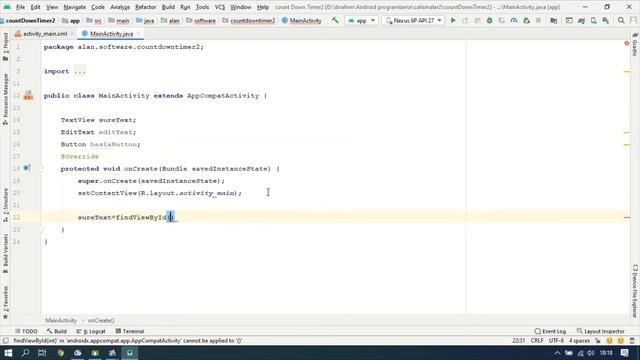The image size is (640, 360).
Task: Close the MainActivity.java tab
Action: [138, 33]
